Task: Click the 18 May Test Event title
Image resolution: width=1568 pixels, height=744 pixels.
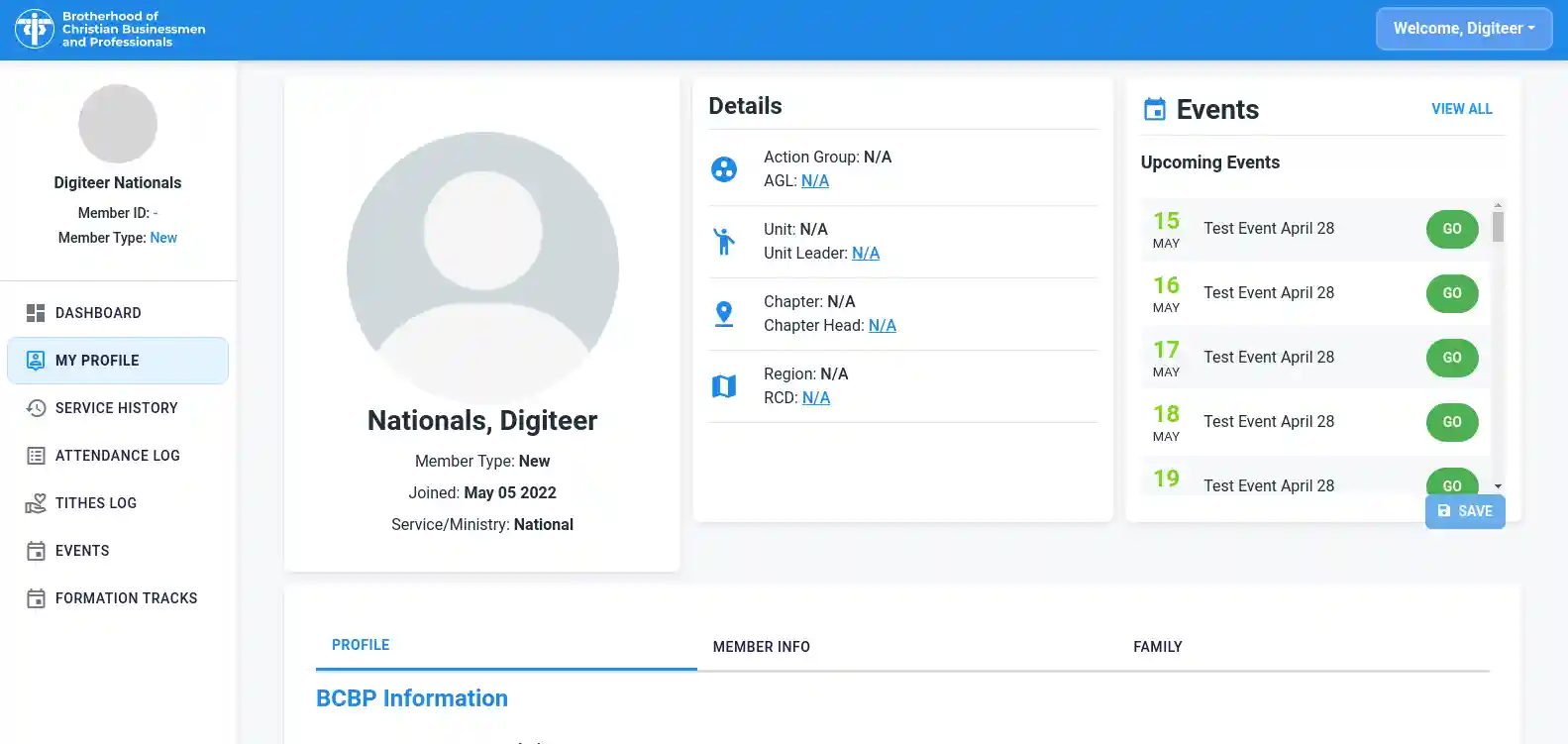Action: (x=1269, y=422)
